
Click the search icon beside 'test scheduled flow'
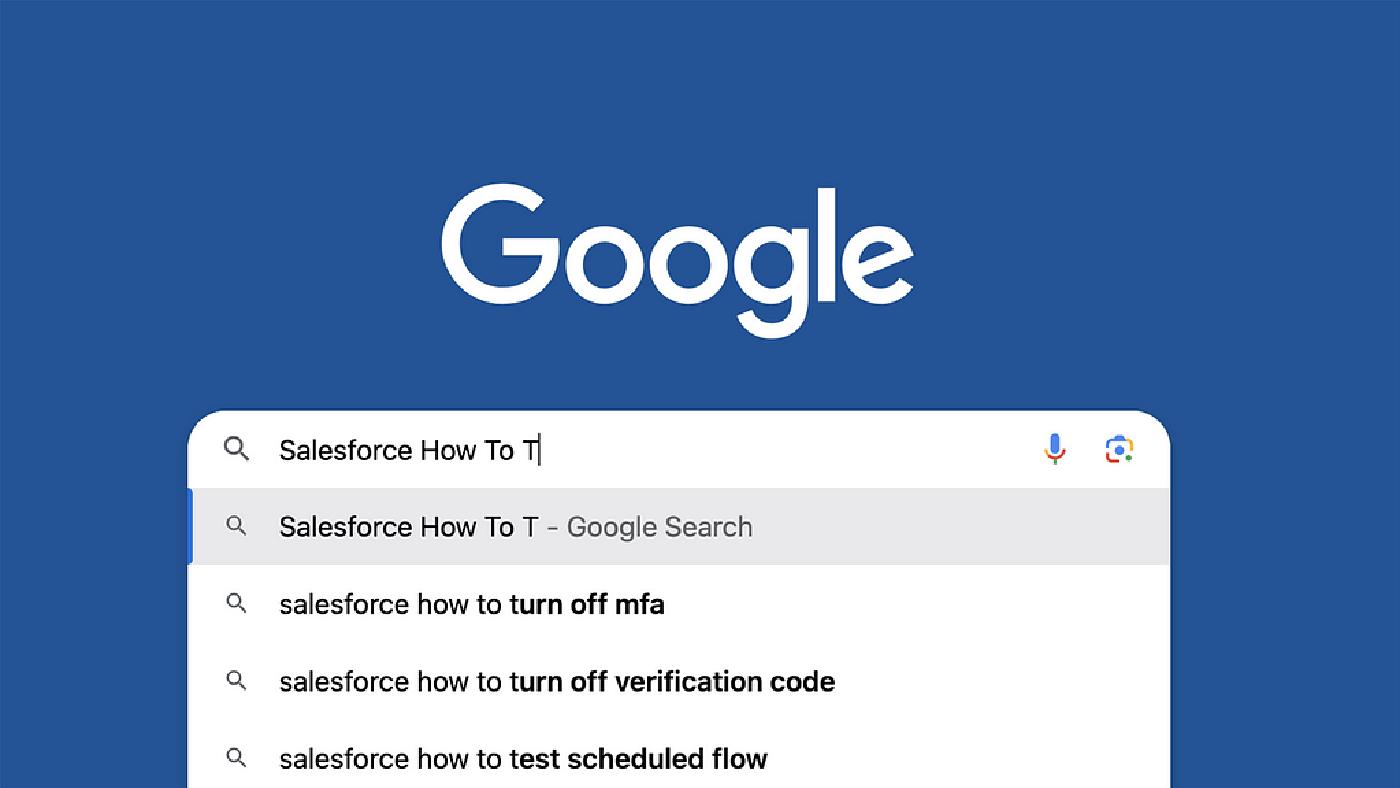tap(237, 758)
